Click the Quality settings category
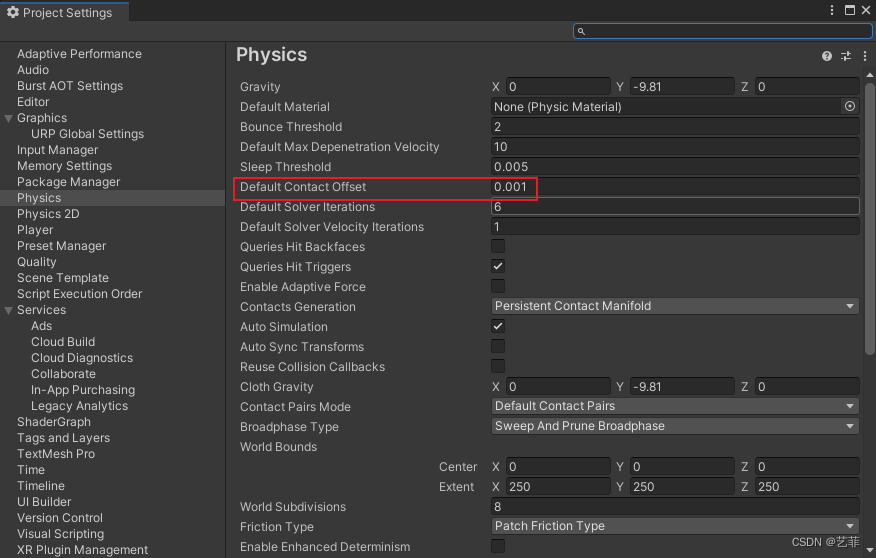This screenshot has height=558, width=876. point(37,262)
